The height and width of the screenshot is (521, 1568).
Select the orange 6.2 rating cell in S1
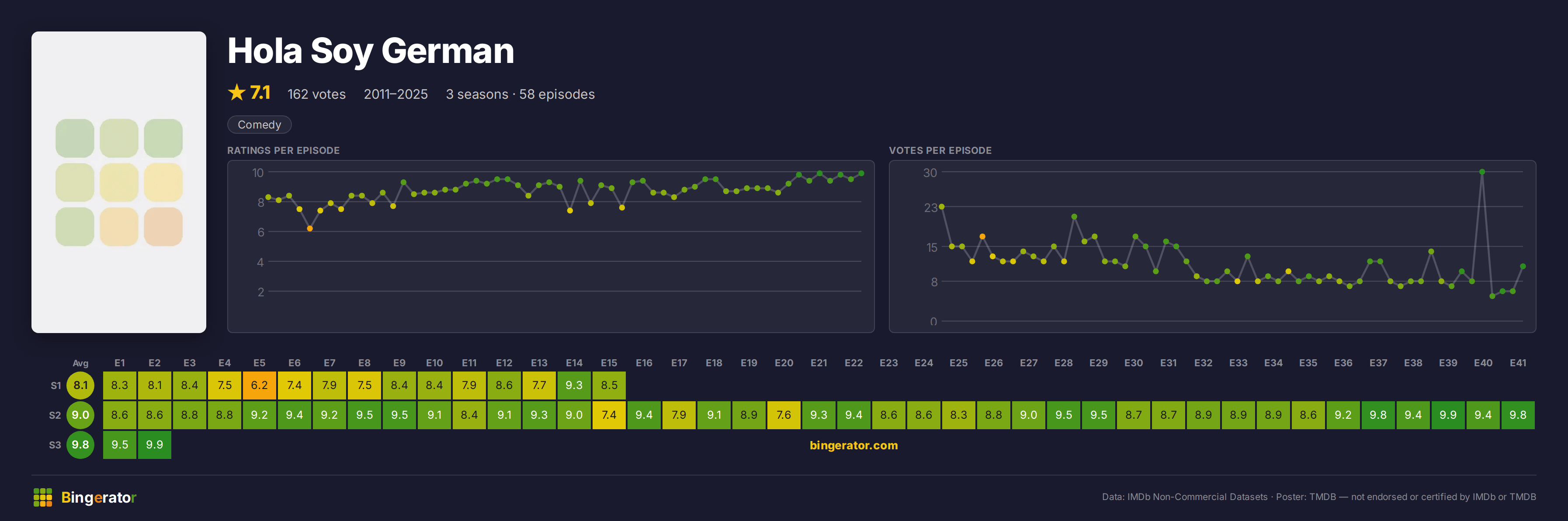click(x=259, y=385)
